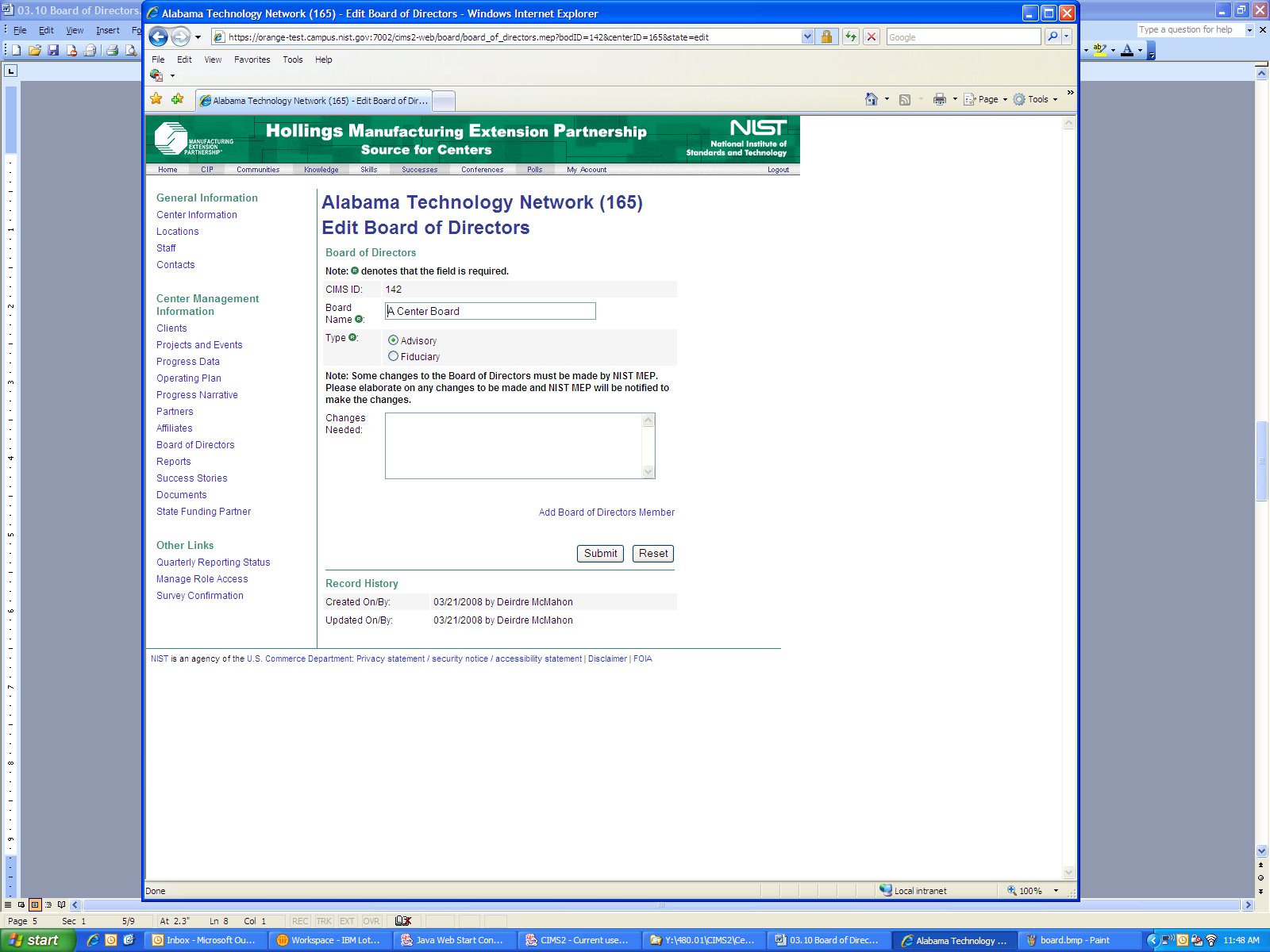
Task: Click the Print icon in Word toolbar
Action: pyautogui.click(x=113, y=50)
